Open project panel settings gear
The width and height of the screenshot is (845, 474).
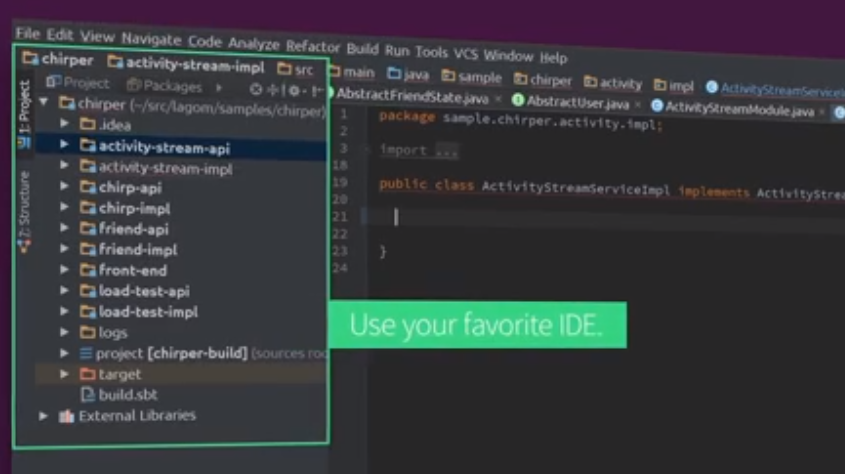click(295, 90)
